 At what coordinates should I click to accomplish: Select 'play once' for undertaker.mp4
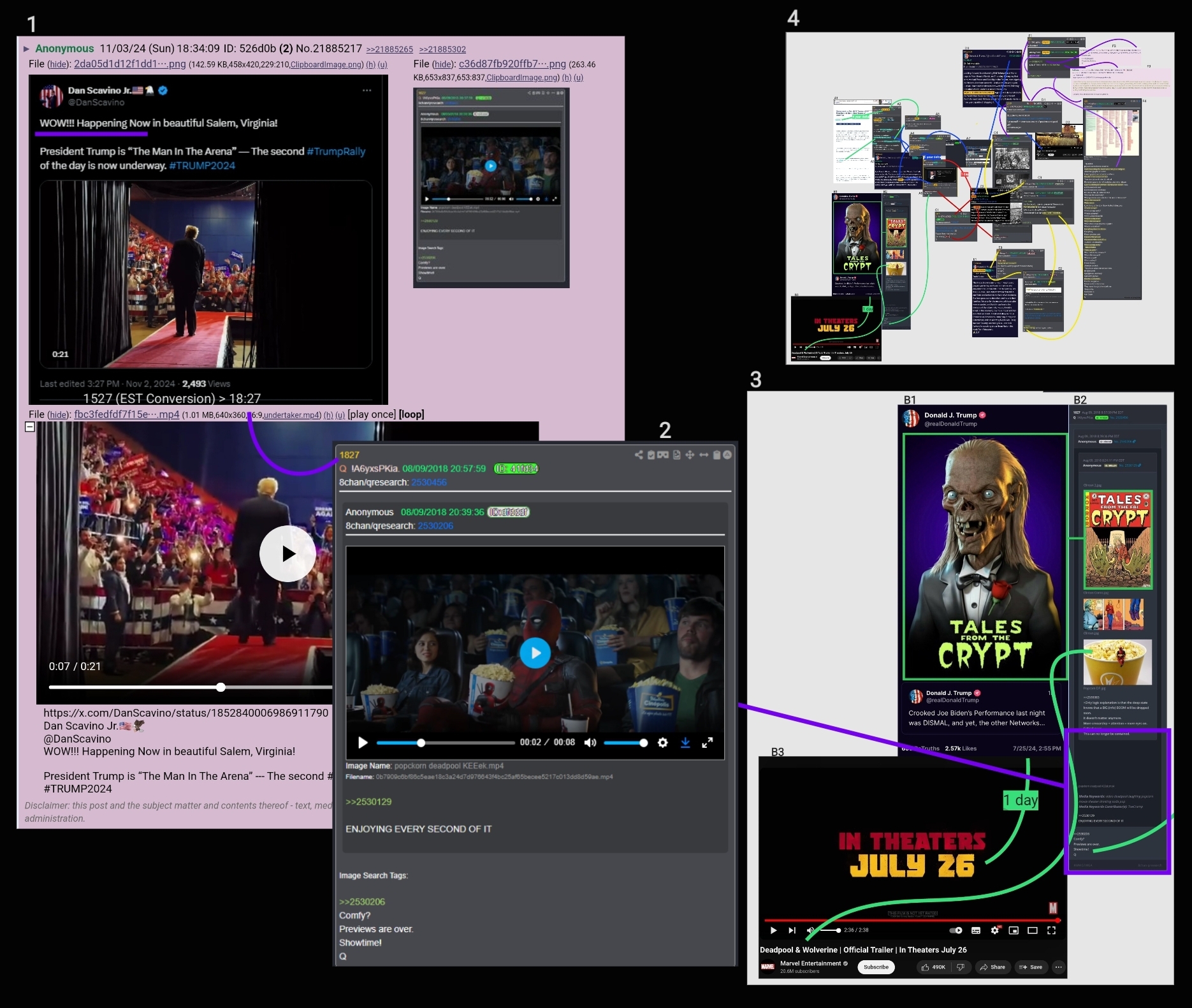coord(372,414)
